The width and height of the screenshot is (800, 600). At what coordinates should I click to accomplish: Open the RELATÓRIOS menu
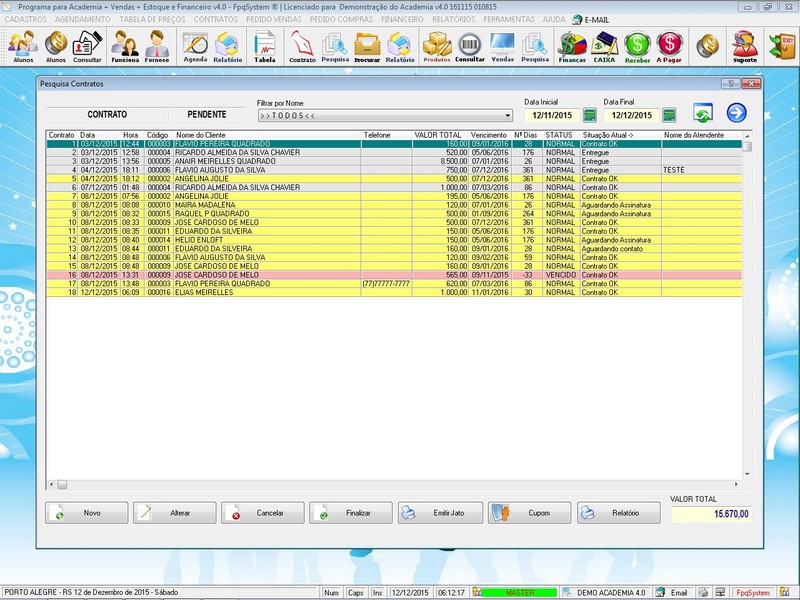(453, 19)
